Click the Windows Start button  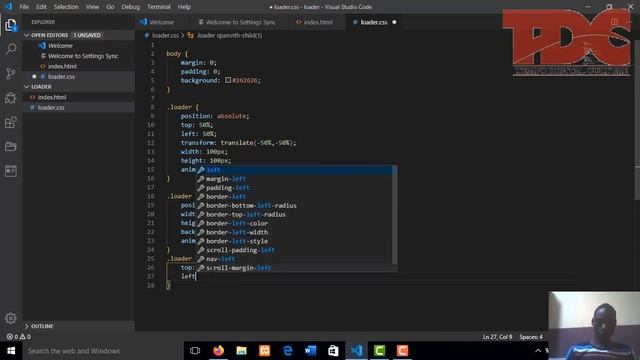click(x=11, y=351)
